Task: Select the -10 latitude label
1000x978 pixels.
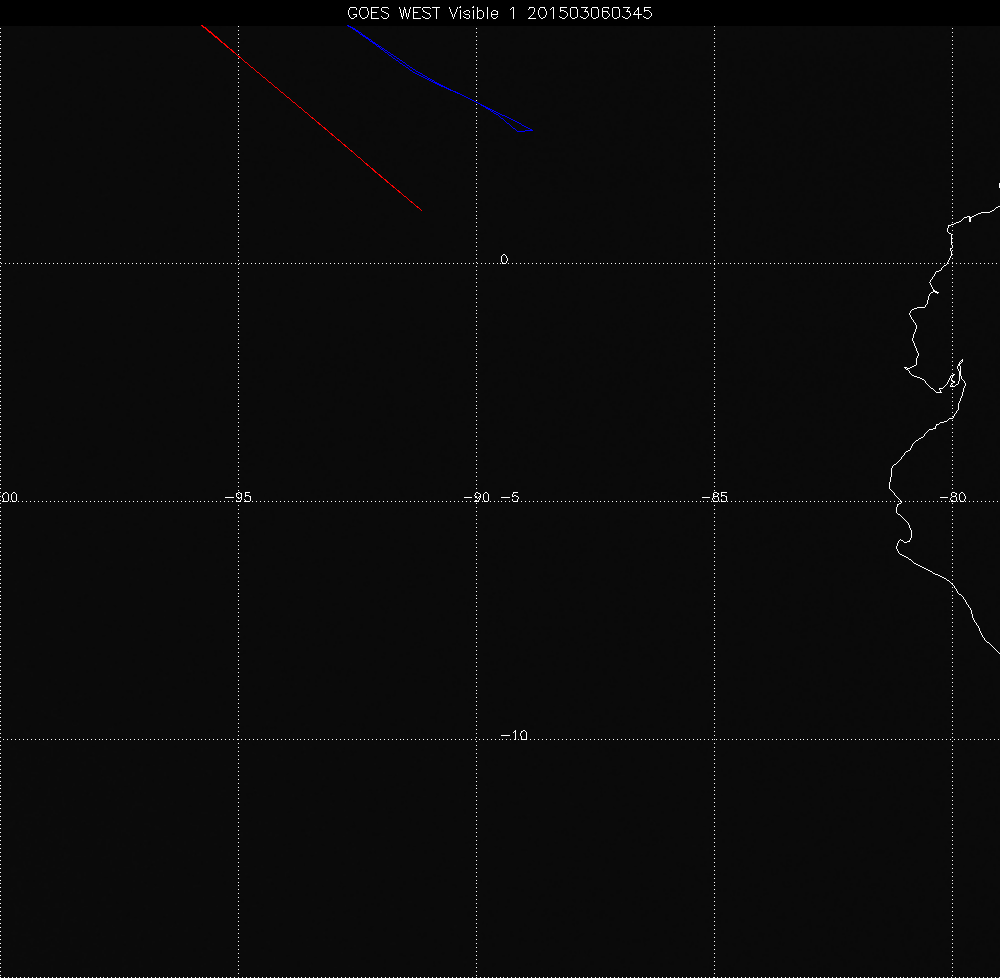Action: click(x=513, y=736)
